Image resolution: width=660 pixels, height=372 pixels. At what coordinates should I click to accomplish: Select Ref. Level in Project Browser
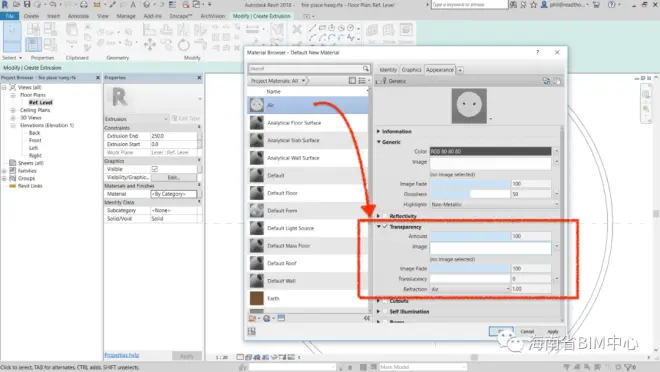41,103
